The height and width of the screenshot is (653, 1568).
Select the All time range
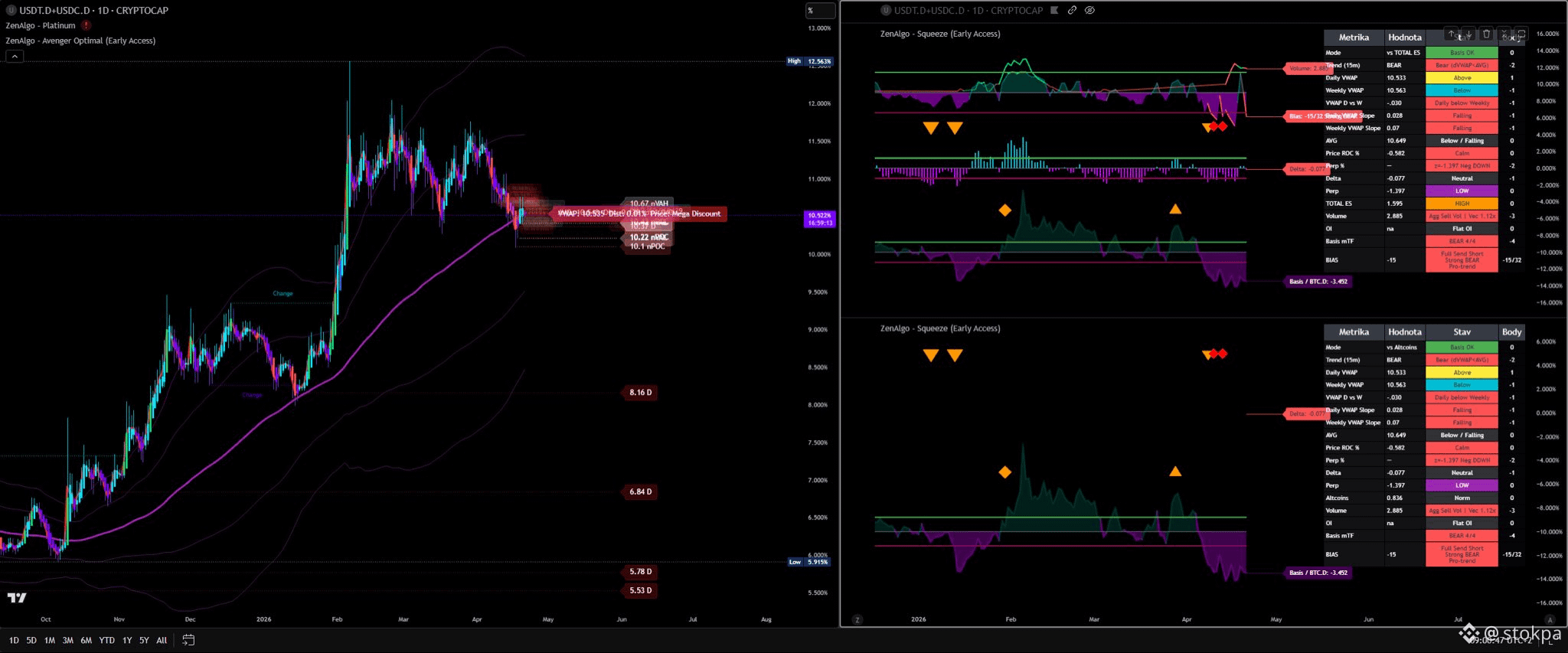162,640
